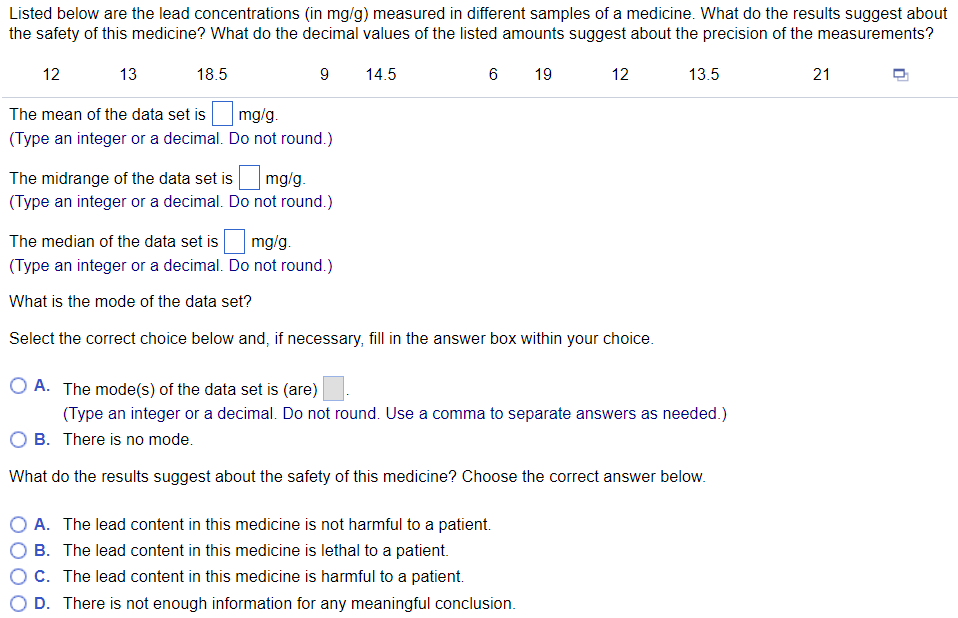Viewport: 958px width, 618px height.
Task: Choose option A: lead content not harmful
Action: 18,524
